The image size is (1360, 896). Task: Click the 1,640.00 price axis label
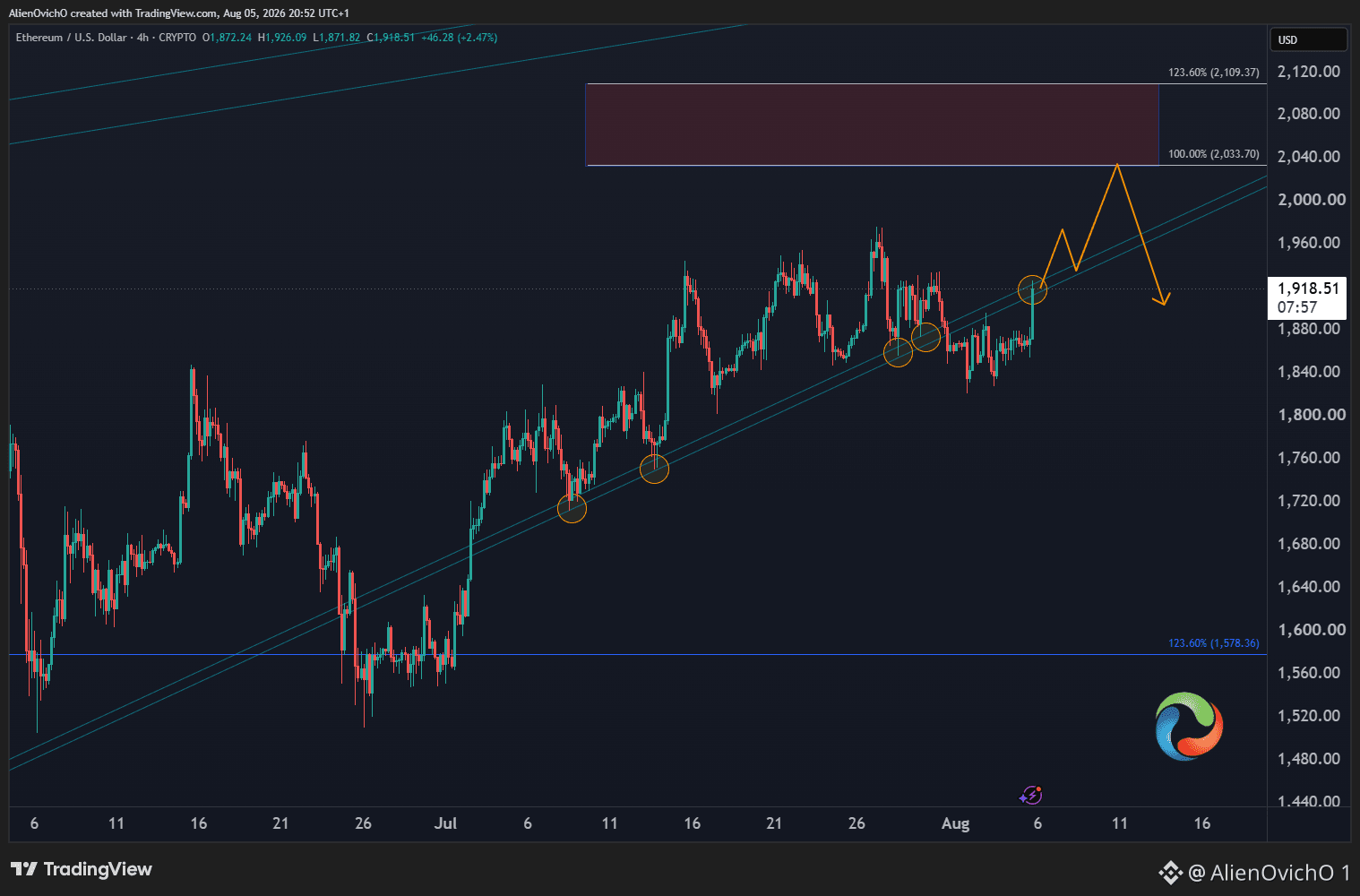click(1309, 587)
